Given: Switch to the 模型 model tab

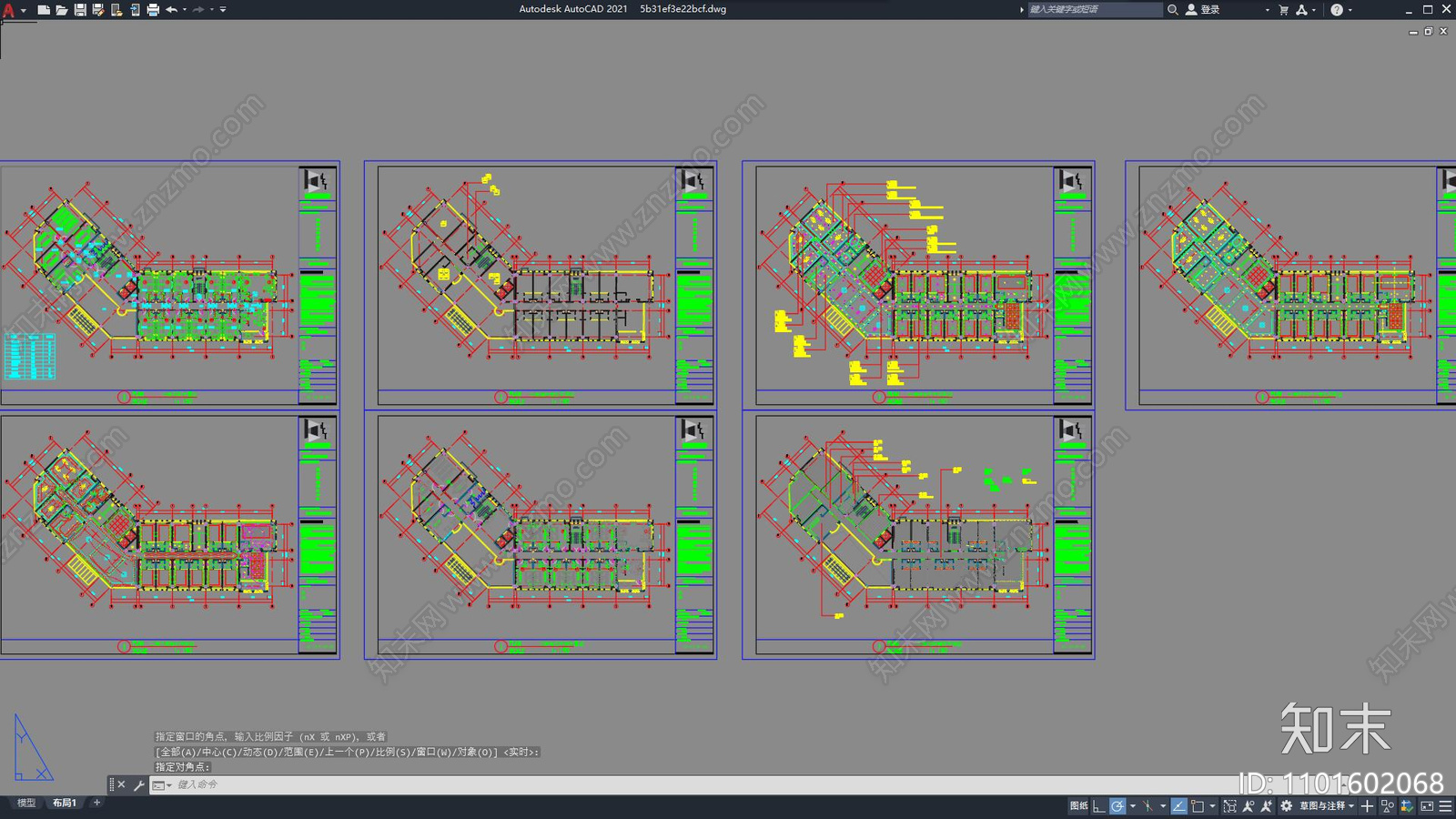Looking at the screenshot, I should [x=26, y=803].
